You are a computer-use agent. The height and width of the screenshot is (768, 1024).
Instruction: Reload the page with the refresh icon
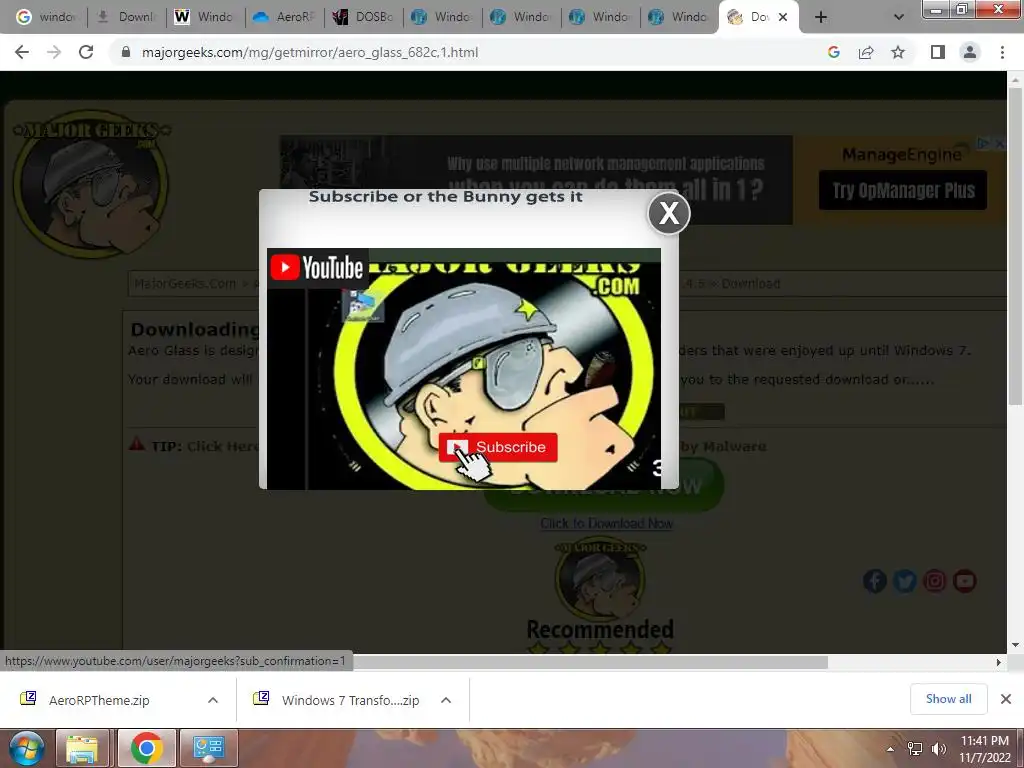(x=86, y=52)
